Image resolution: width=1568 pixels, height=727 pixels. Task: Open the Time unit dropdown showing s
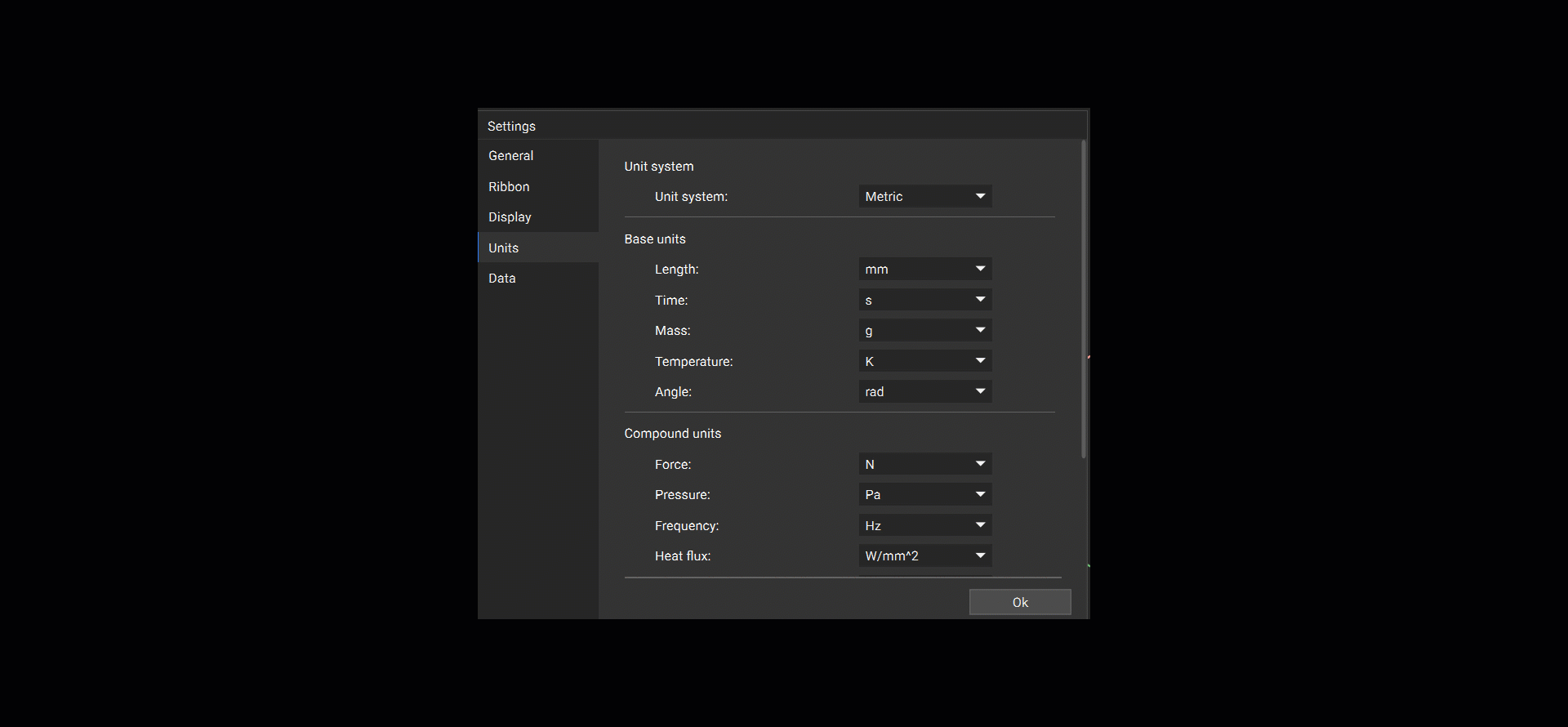point(925,300)
